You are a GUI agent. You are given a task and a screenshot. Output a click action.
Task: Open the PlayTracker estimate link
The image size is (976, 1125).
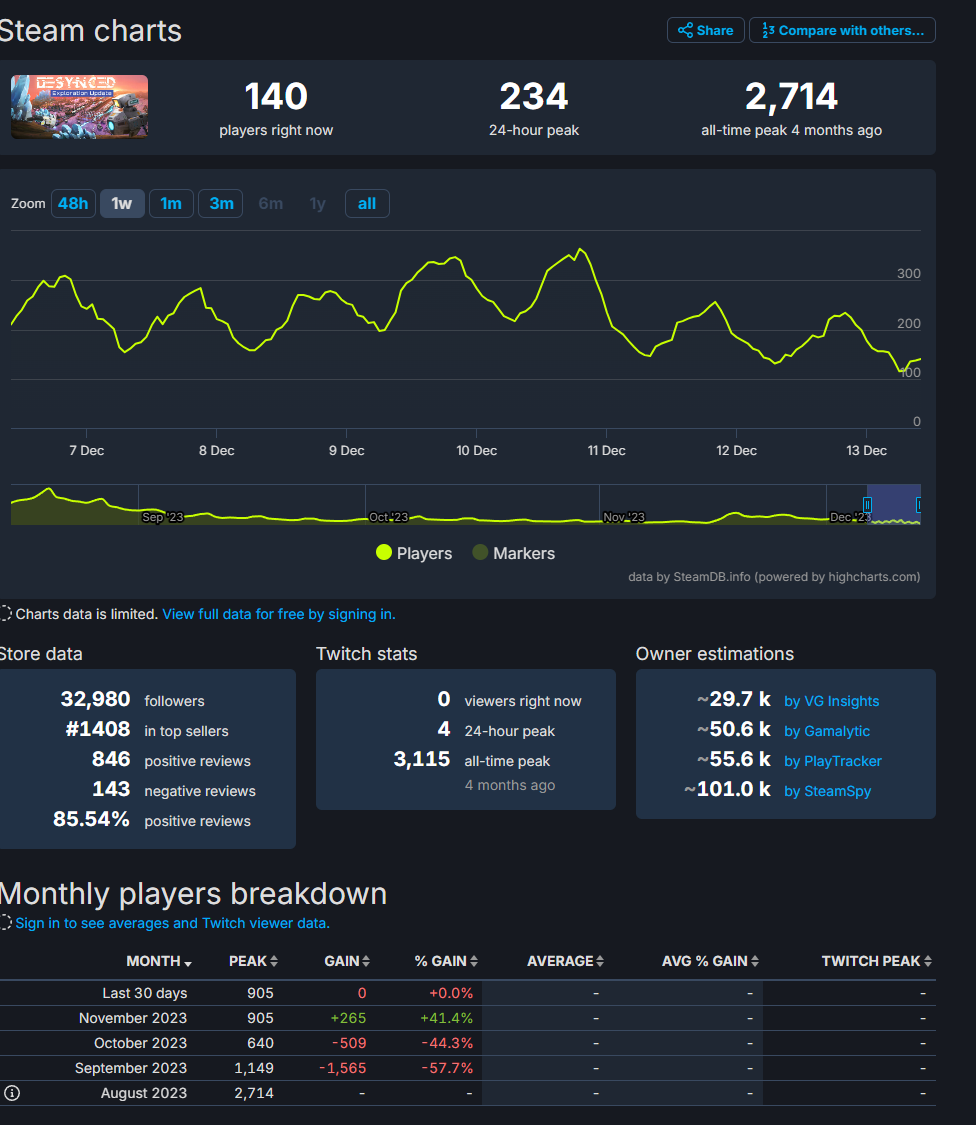pos(833,761)
